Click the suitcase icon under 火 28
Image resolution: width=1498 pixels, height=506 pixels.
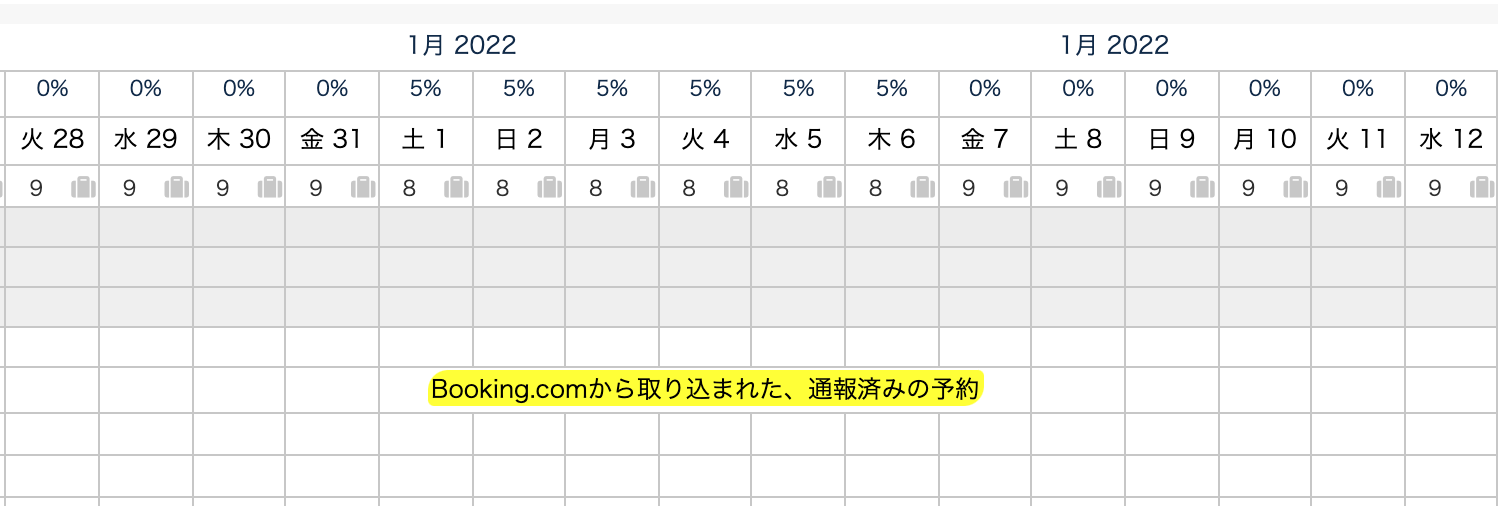tap(83, 188)
